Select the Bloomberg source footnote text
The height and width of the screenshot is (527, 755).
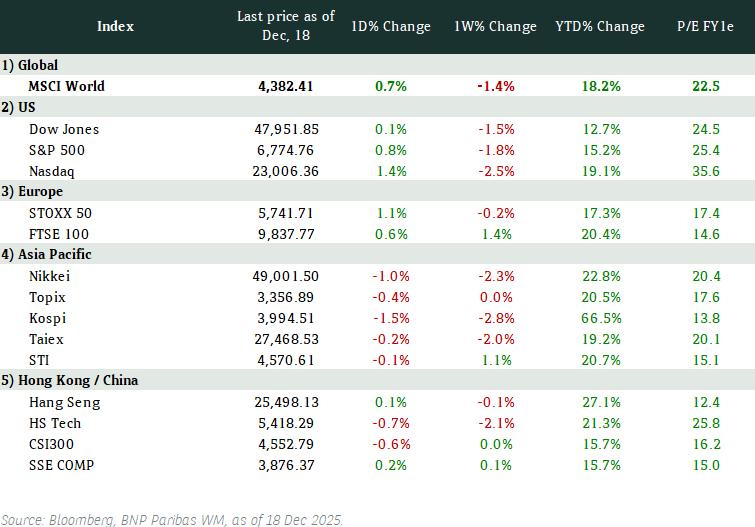171,519
